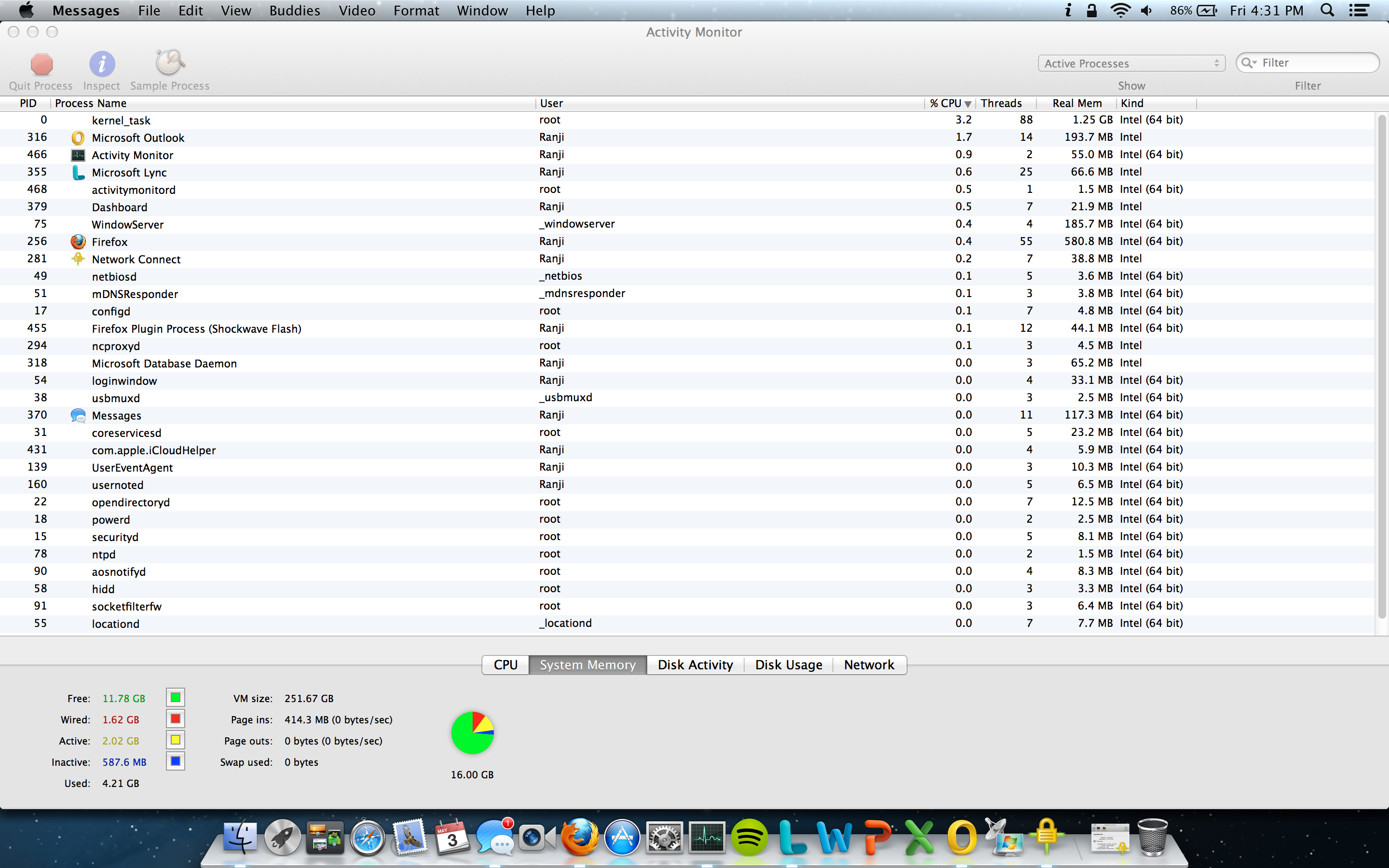Screen dimensions: 1389x868
Task: Open Launchpad rocket icon in Dock
Action: coord(283,838)
